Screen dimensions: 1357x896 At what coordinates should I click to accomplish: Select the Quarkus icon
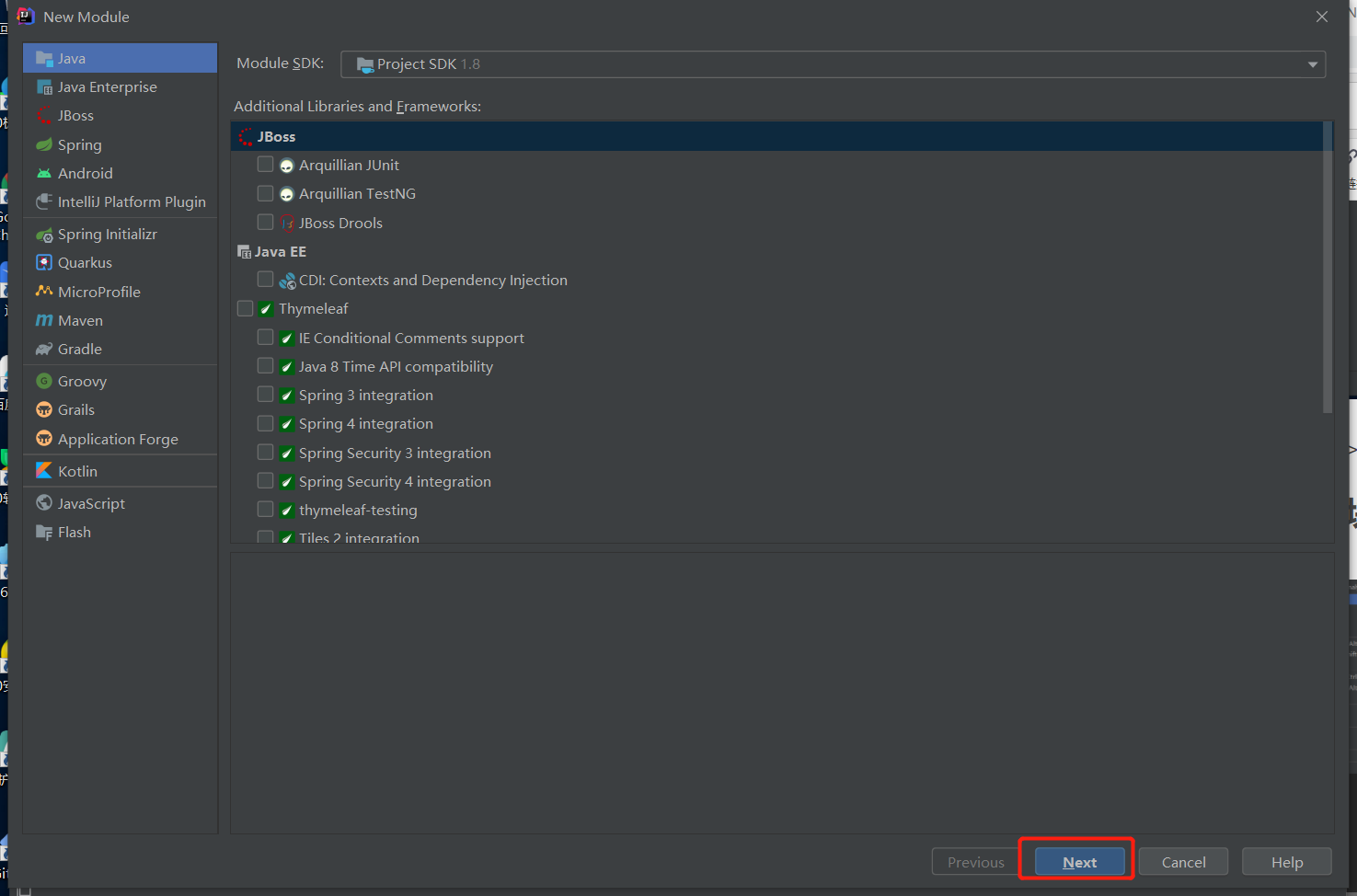click(x=44, y=262)
